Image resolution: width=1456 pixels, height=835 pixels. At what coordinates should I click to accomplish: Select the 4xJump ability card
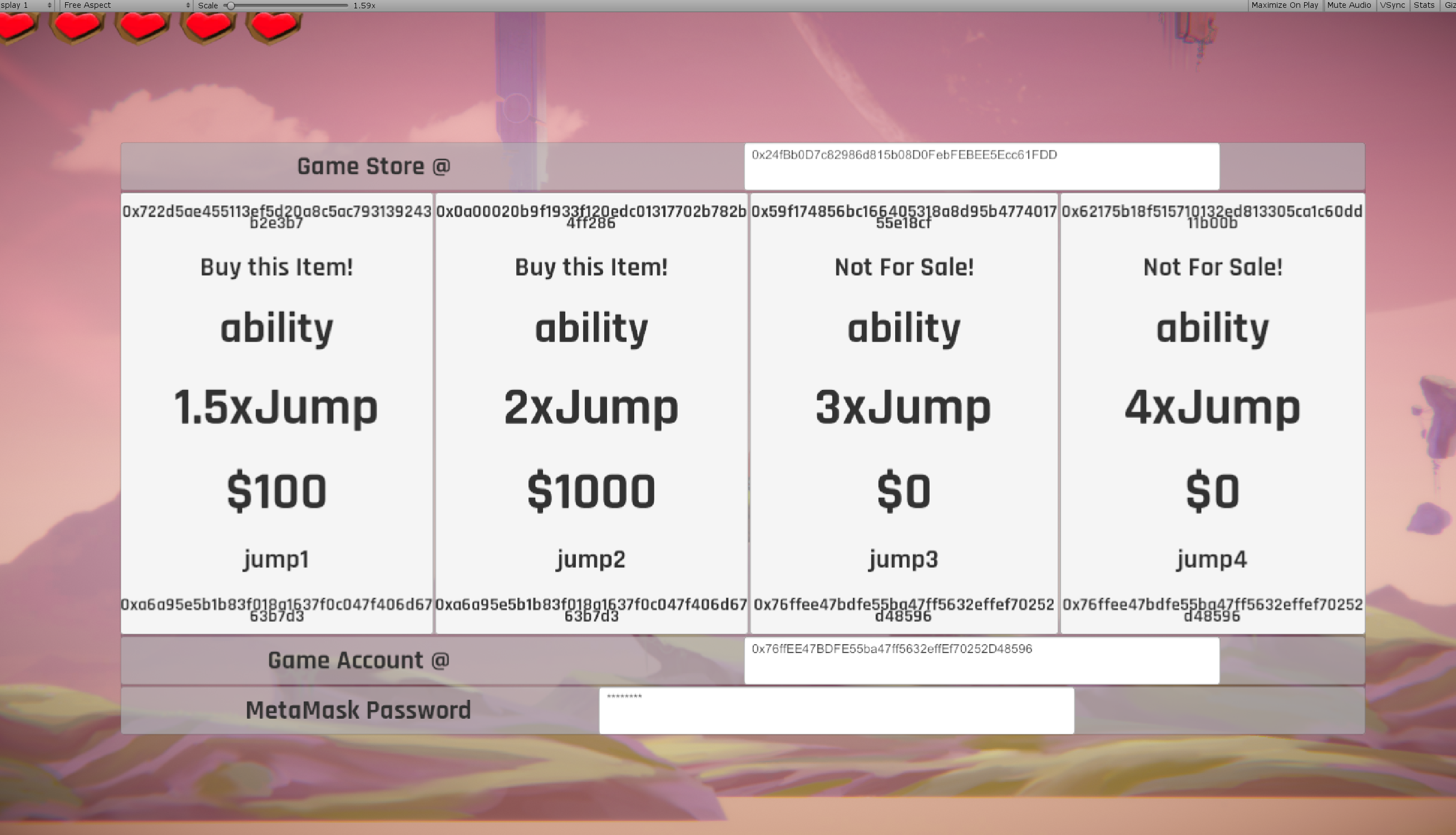pos(1212,407)
